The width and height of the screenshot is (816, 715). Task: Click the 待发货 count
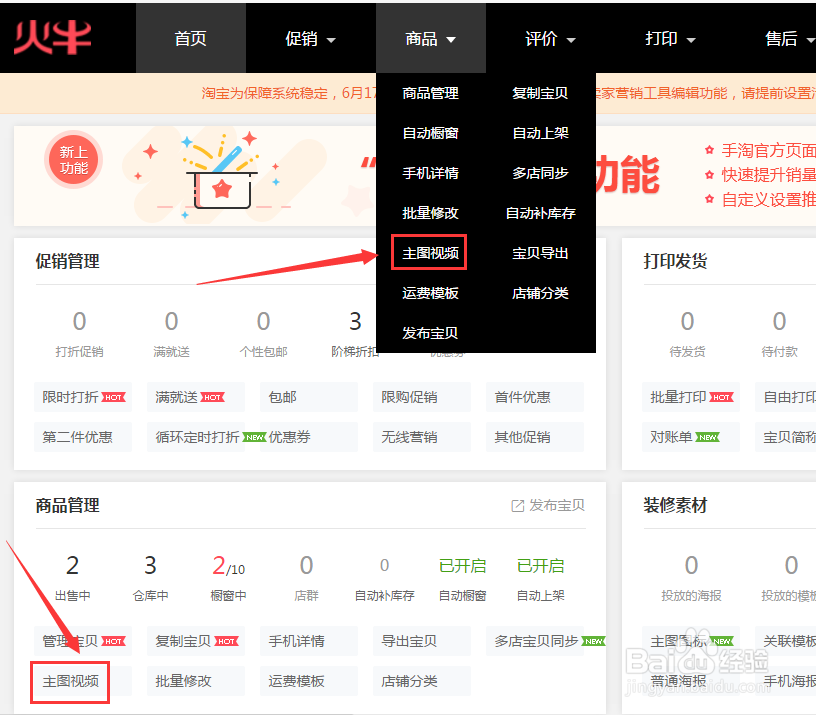point(687,322)
